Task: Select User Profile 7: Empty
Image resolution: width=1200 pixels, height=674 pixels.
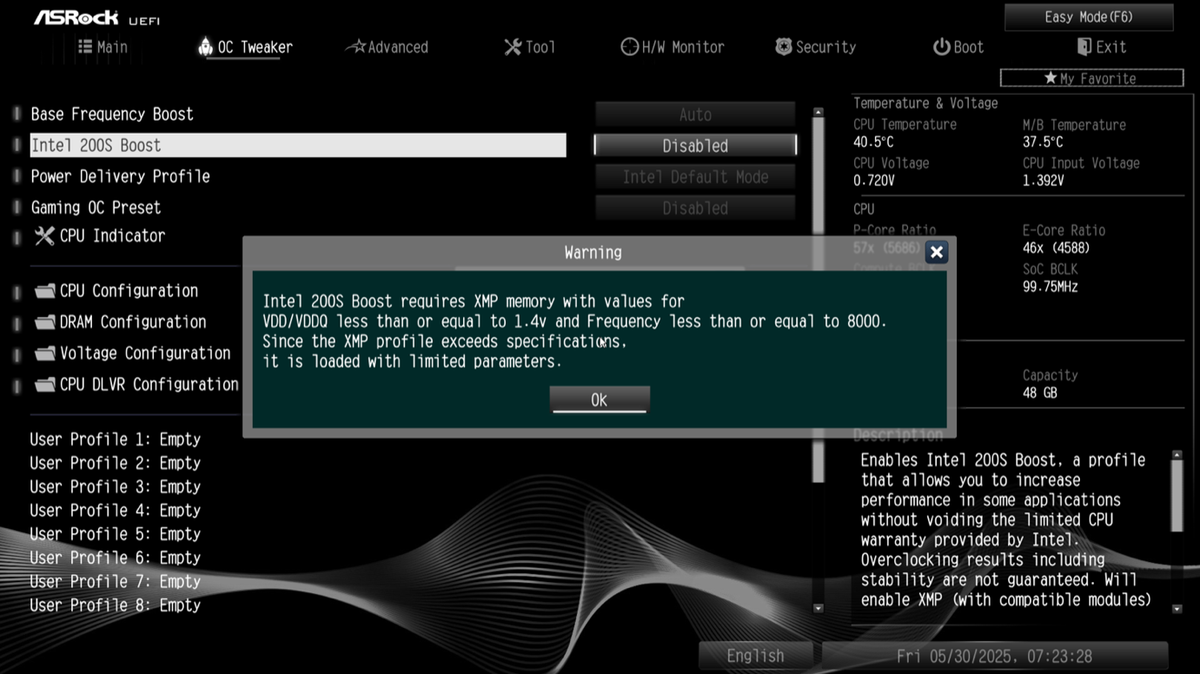Action: click(x=115, y=581)
